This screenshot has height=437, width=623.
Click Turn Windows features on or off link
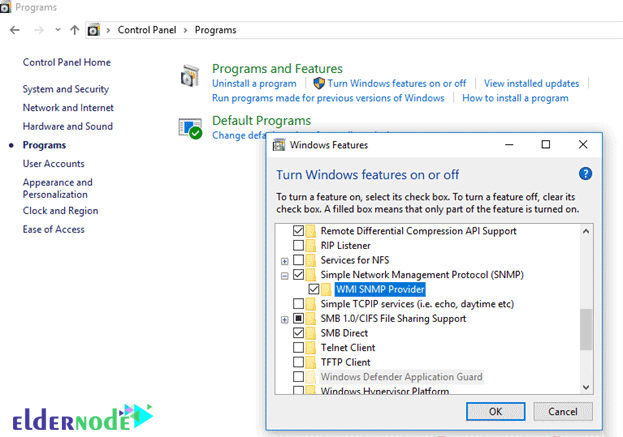point(397,83)
